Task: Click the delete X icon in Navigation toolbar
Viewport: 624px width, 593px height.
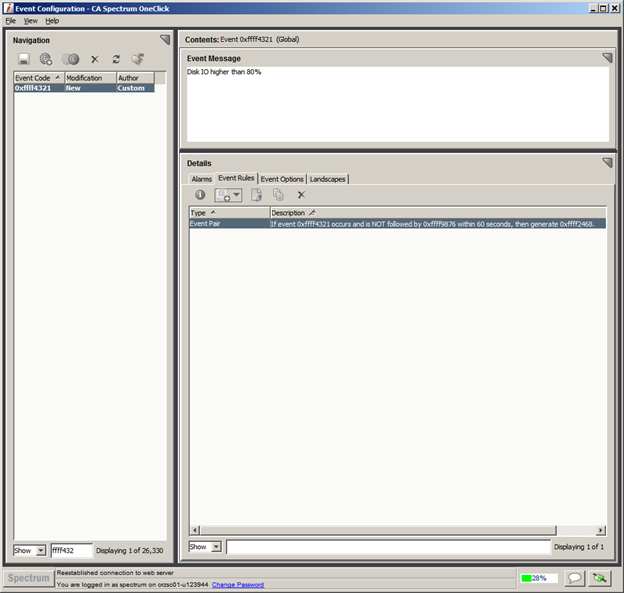Action: click(x=95, y=59)
